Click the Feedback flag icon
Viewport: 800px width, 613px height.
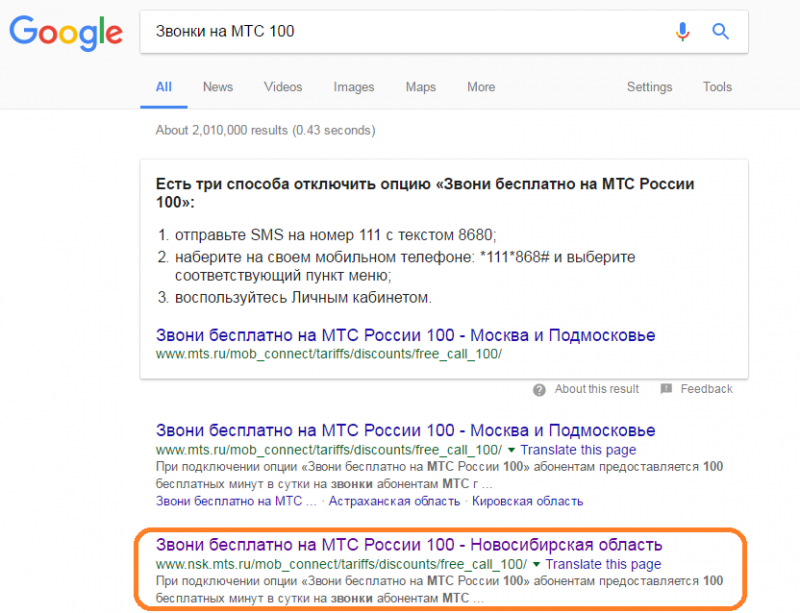coord(666,389)
